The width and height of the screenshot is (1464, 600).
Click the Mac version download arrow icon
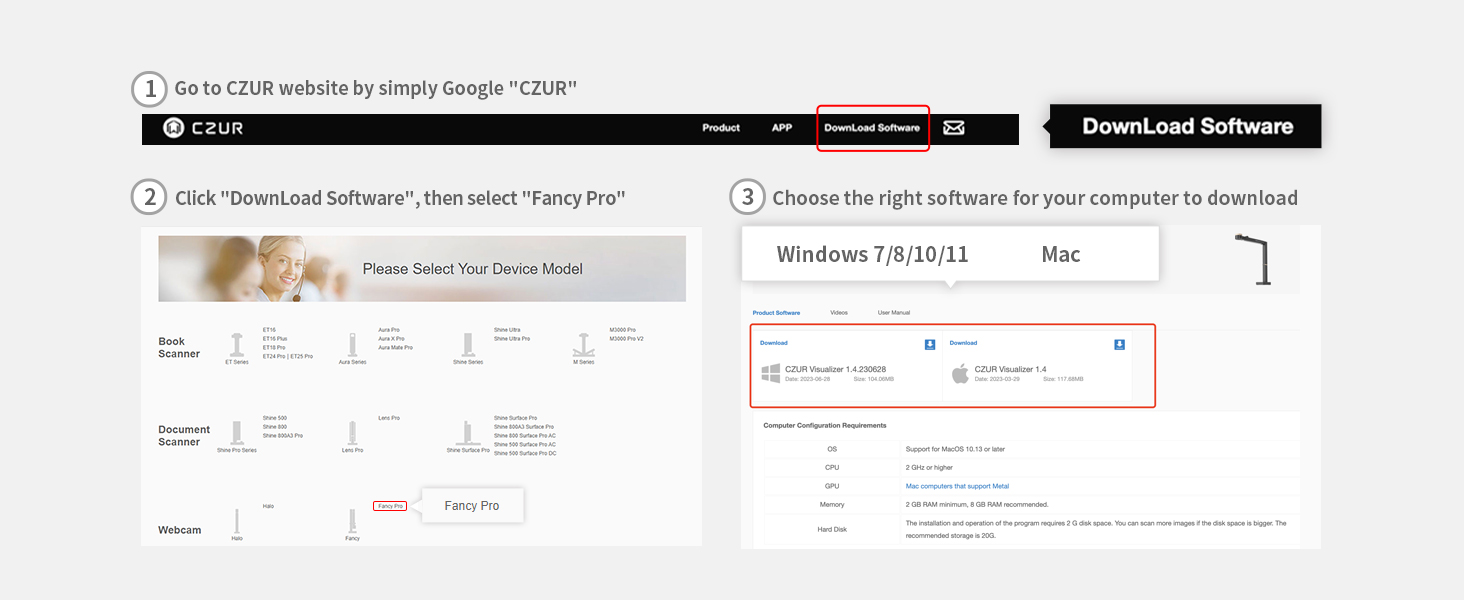(x=1119, y=344)
